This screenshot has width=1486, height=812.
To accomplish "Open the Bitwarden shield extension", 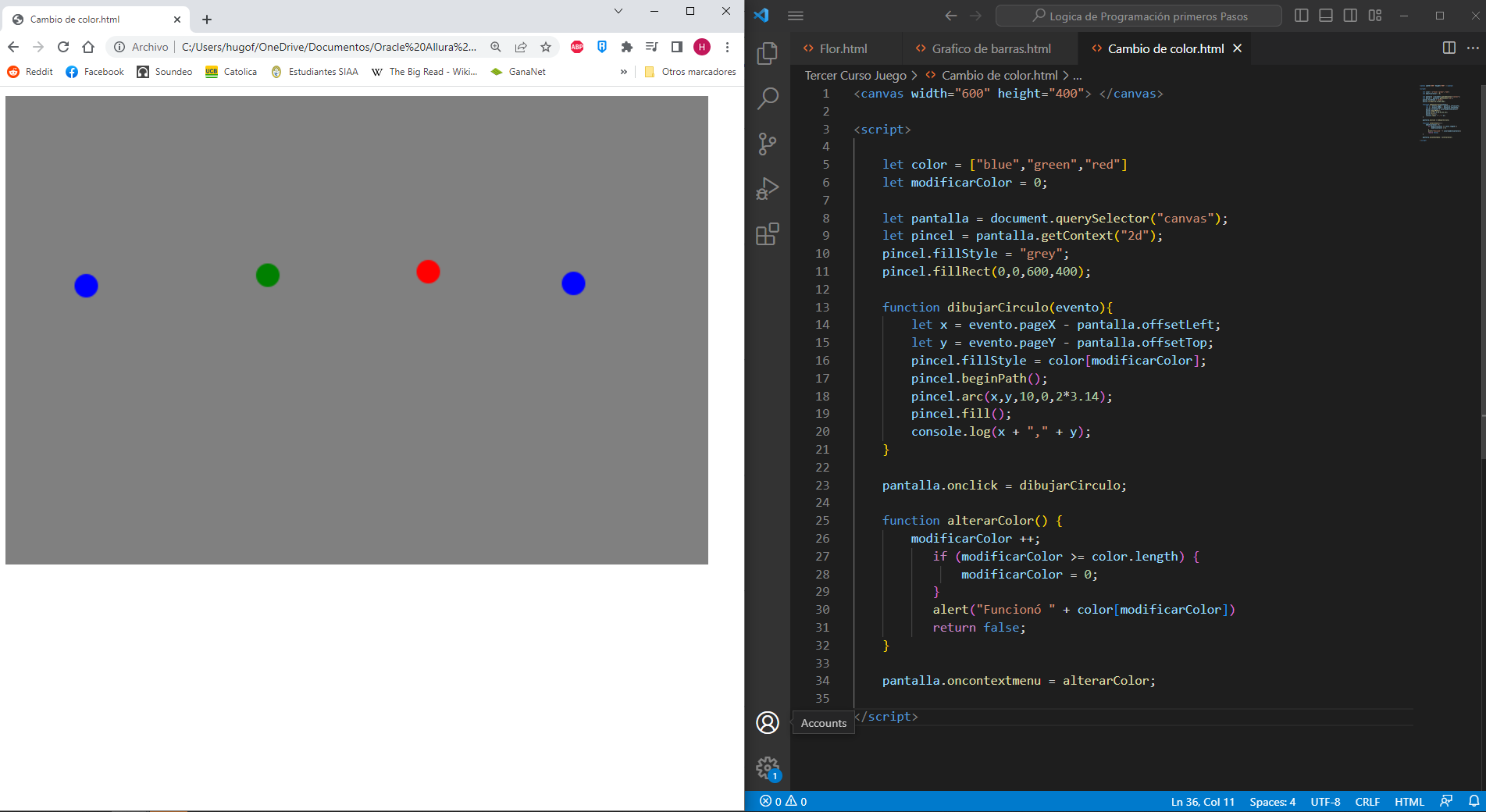I will 602,47.
